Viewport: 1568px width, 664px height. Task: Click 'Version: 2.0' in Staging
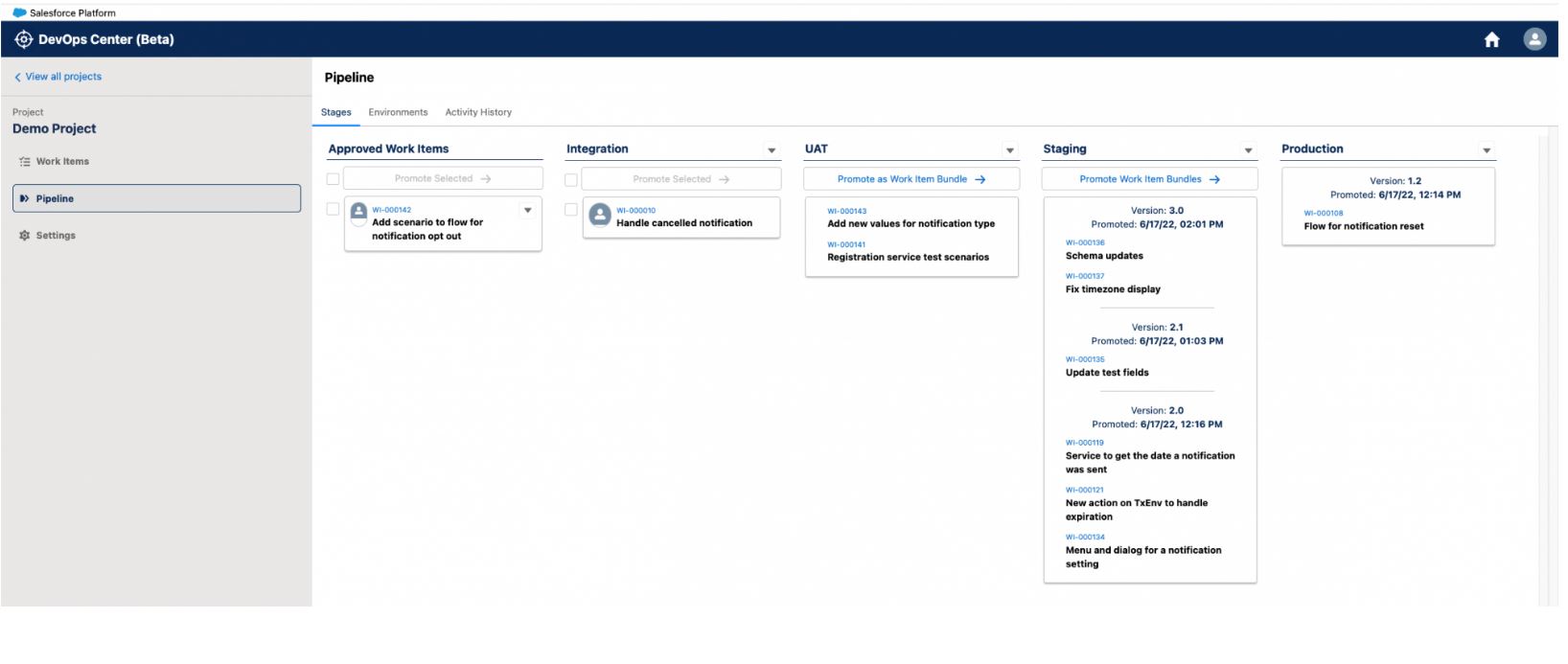tap(1157, 411)
